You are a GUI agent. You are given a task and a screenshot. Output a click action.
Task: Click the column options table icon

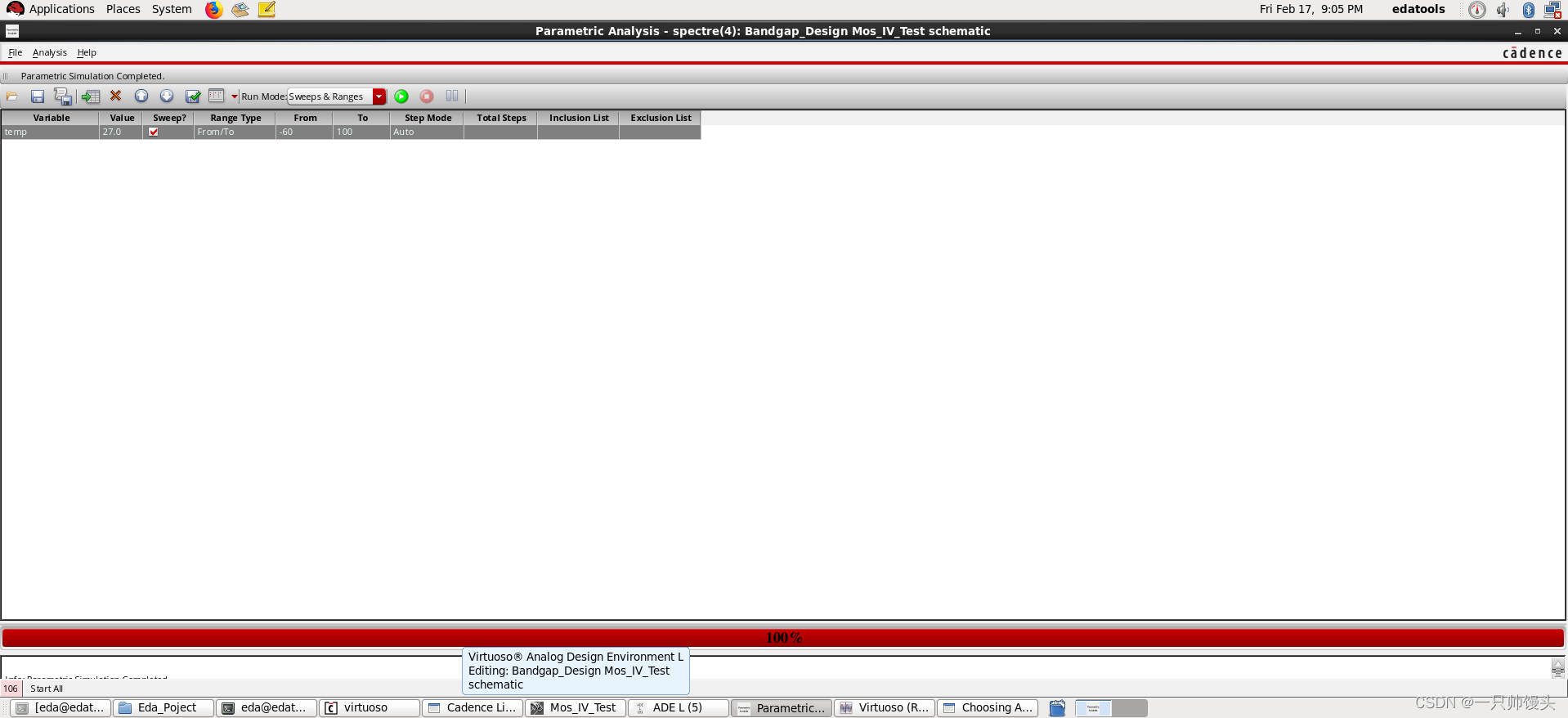coord(217,96)
